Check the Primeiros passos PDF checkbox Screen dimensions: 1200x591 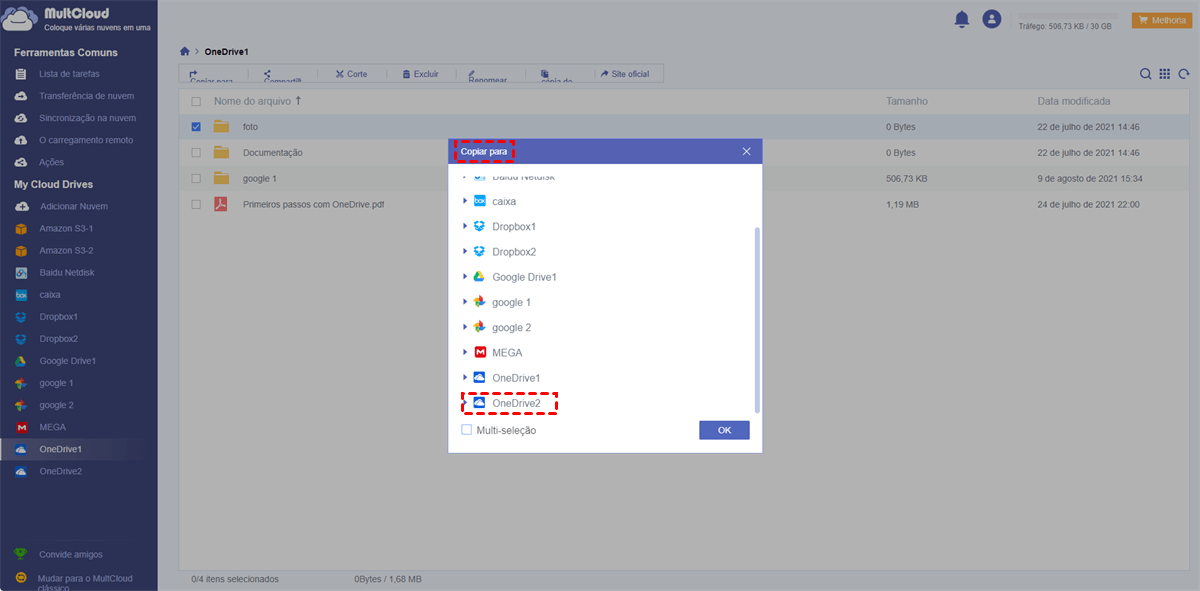(x=196, y=204)
